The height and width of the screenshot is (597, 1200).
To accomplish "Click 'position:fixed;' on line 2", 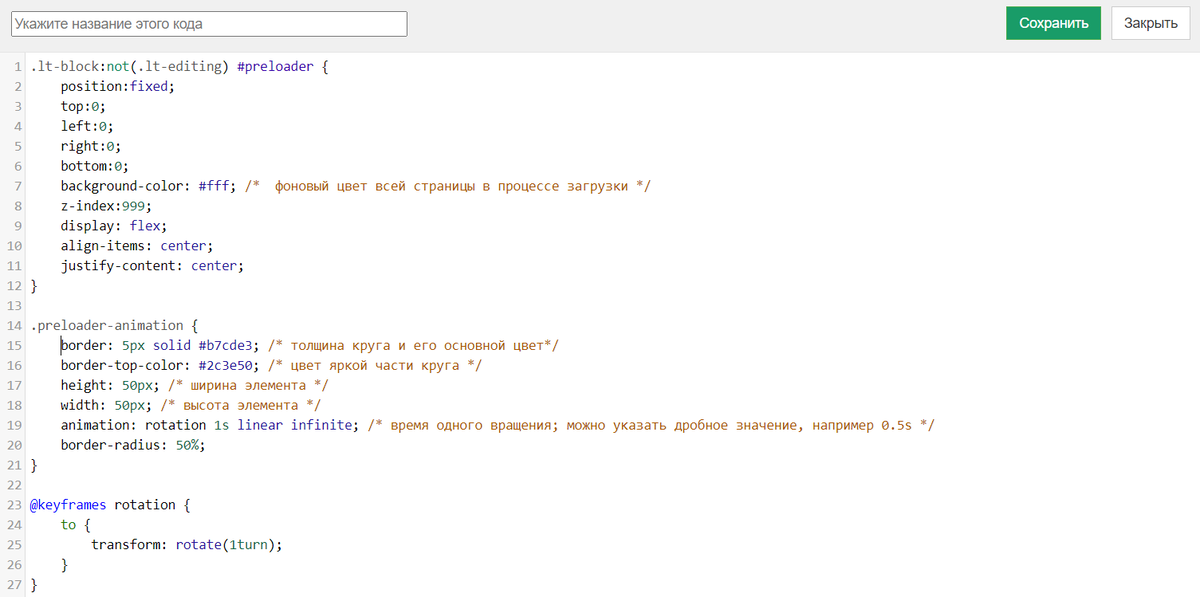I will point(118,86).
